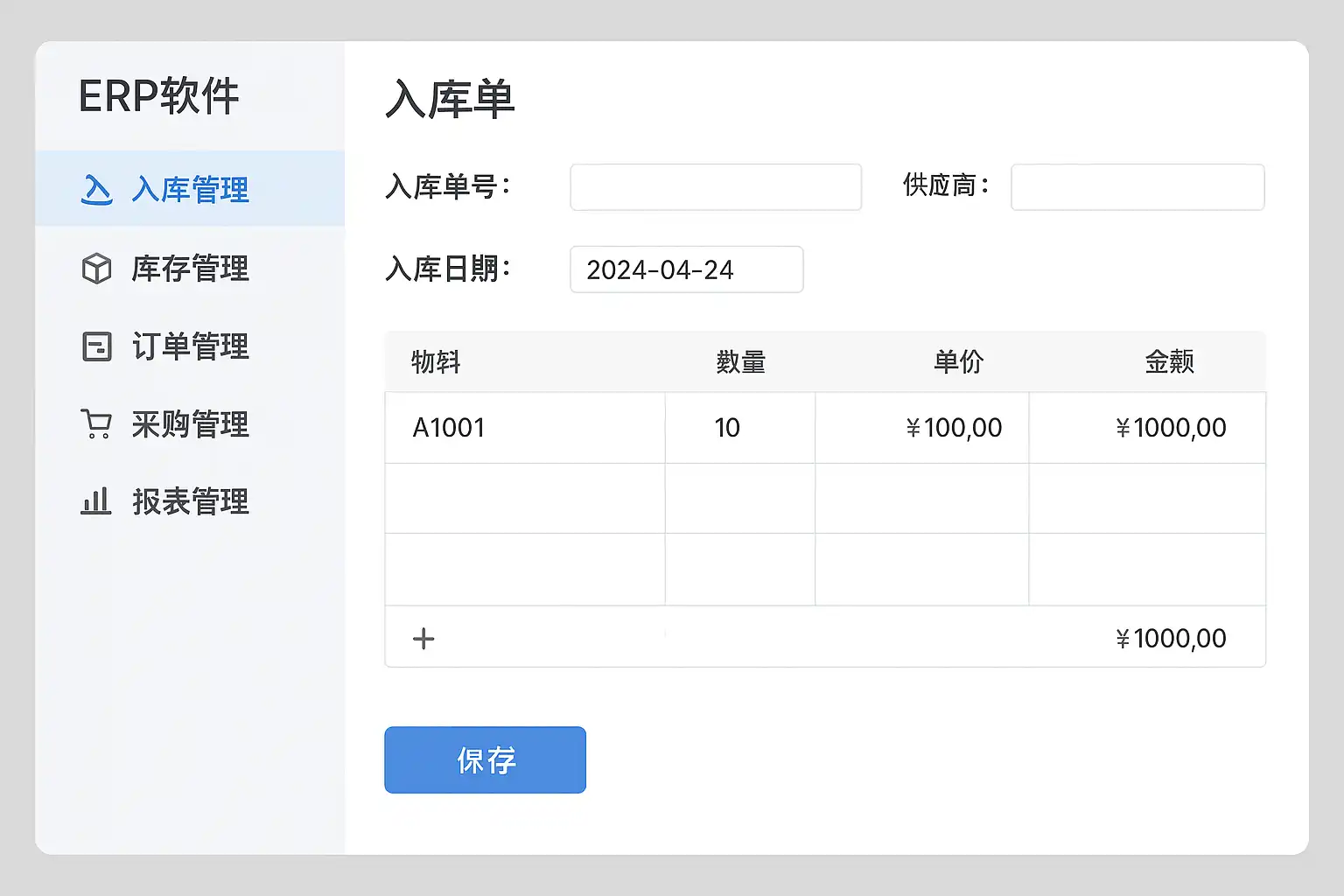Open the 入库管理 menu item
Screen dimensions: 1344x896
(x=190, y=189)
